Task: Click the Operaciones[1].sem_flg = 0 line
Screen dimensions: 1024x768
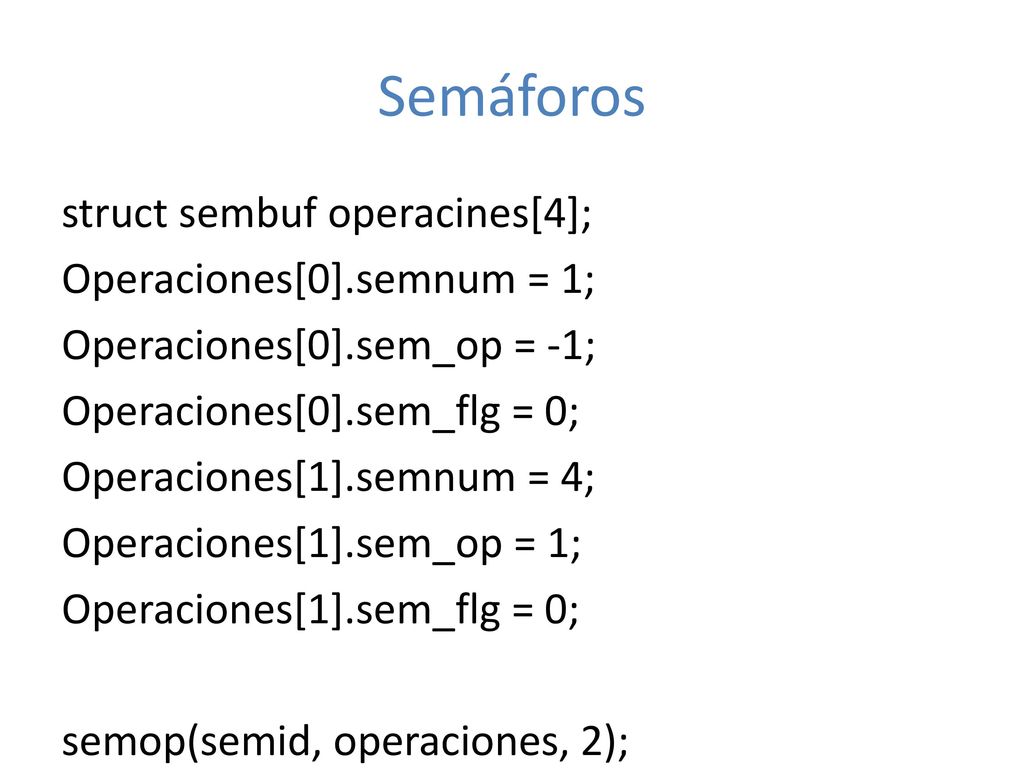Action: coord(321,609)
